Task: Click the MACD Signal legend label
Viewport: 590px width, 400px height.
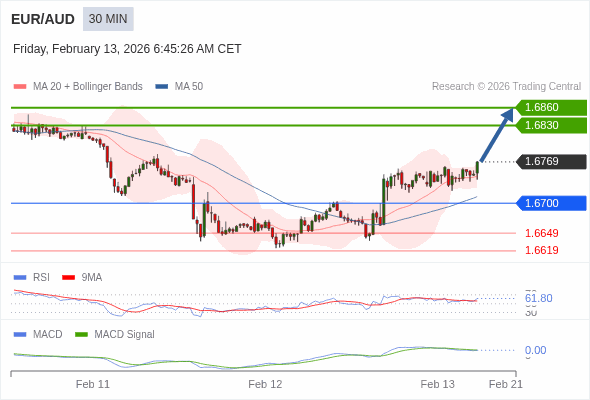Action: tap(125, 335)
